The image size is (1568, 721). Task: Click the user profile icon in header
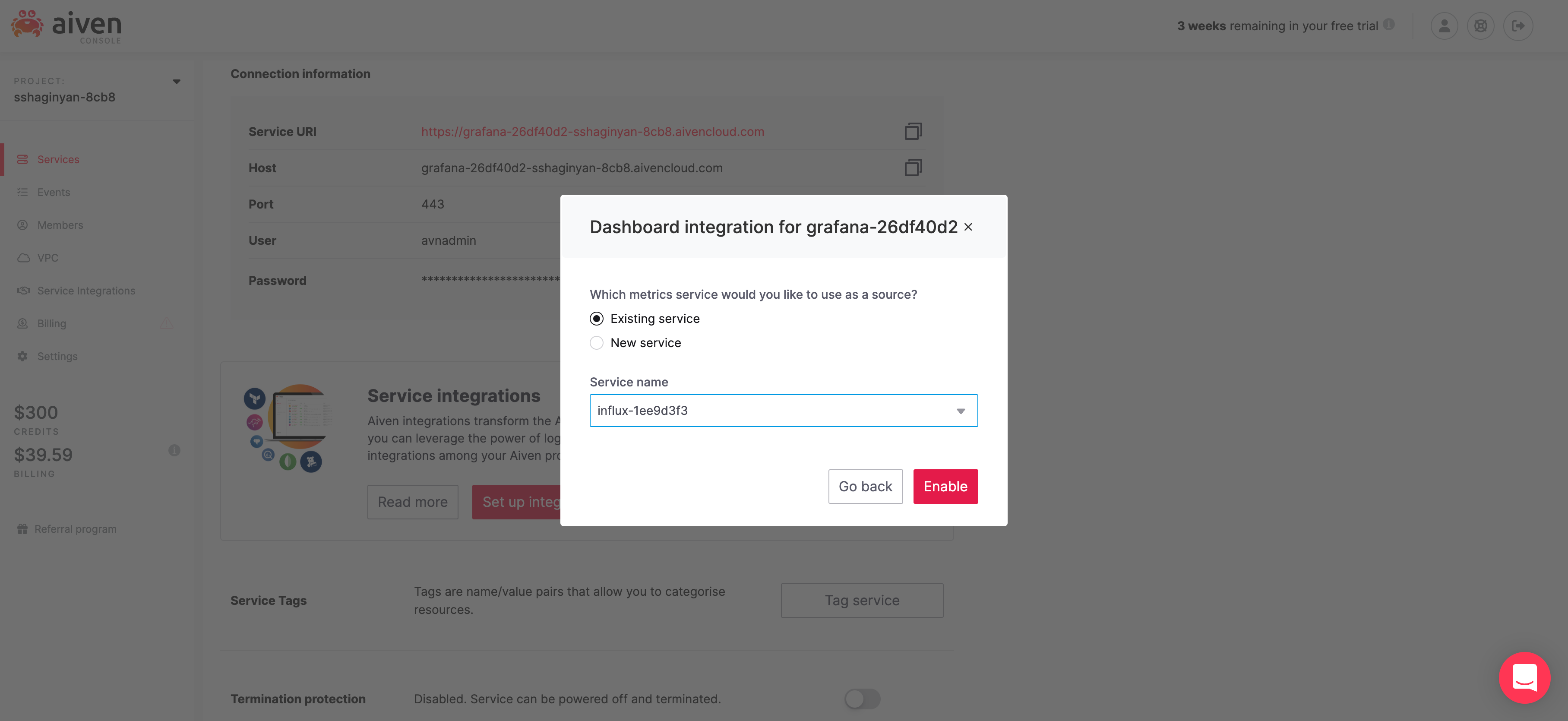pos(1444,26)
